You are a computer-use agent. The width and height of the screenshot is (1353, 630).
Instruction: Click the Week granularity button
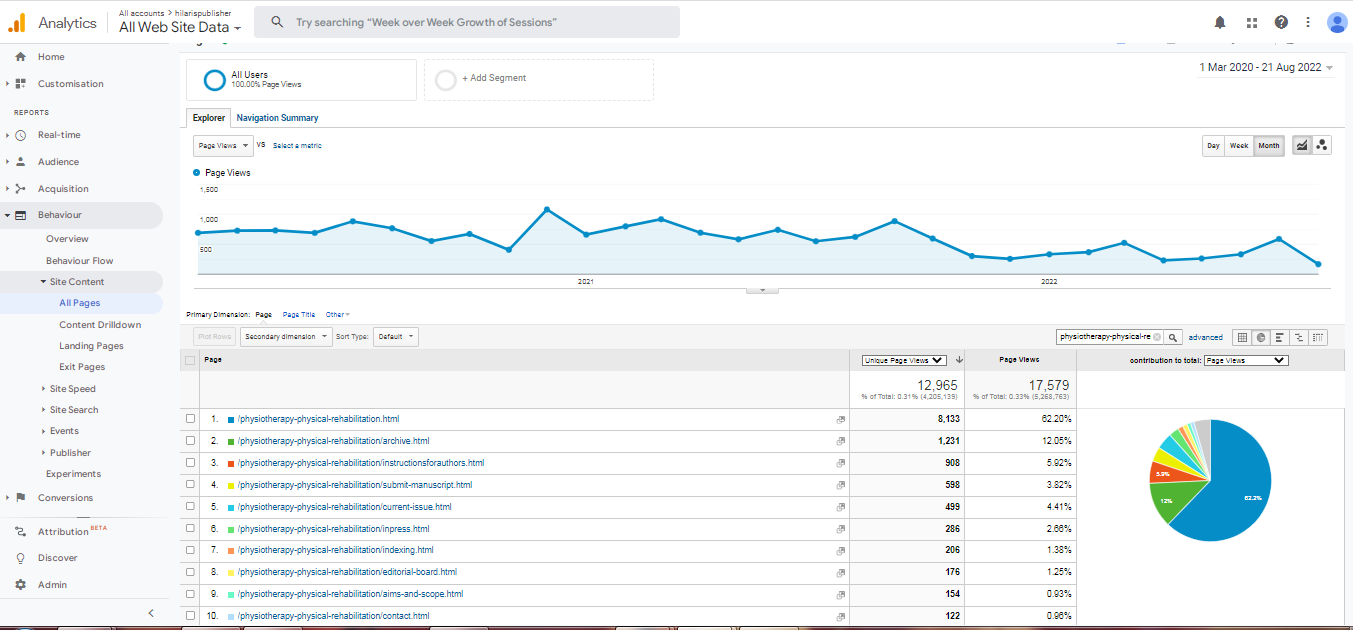pyautogui.click(x=1239, y=146)
